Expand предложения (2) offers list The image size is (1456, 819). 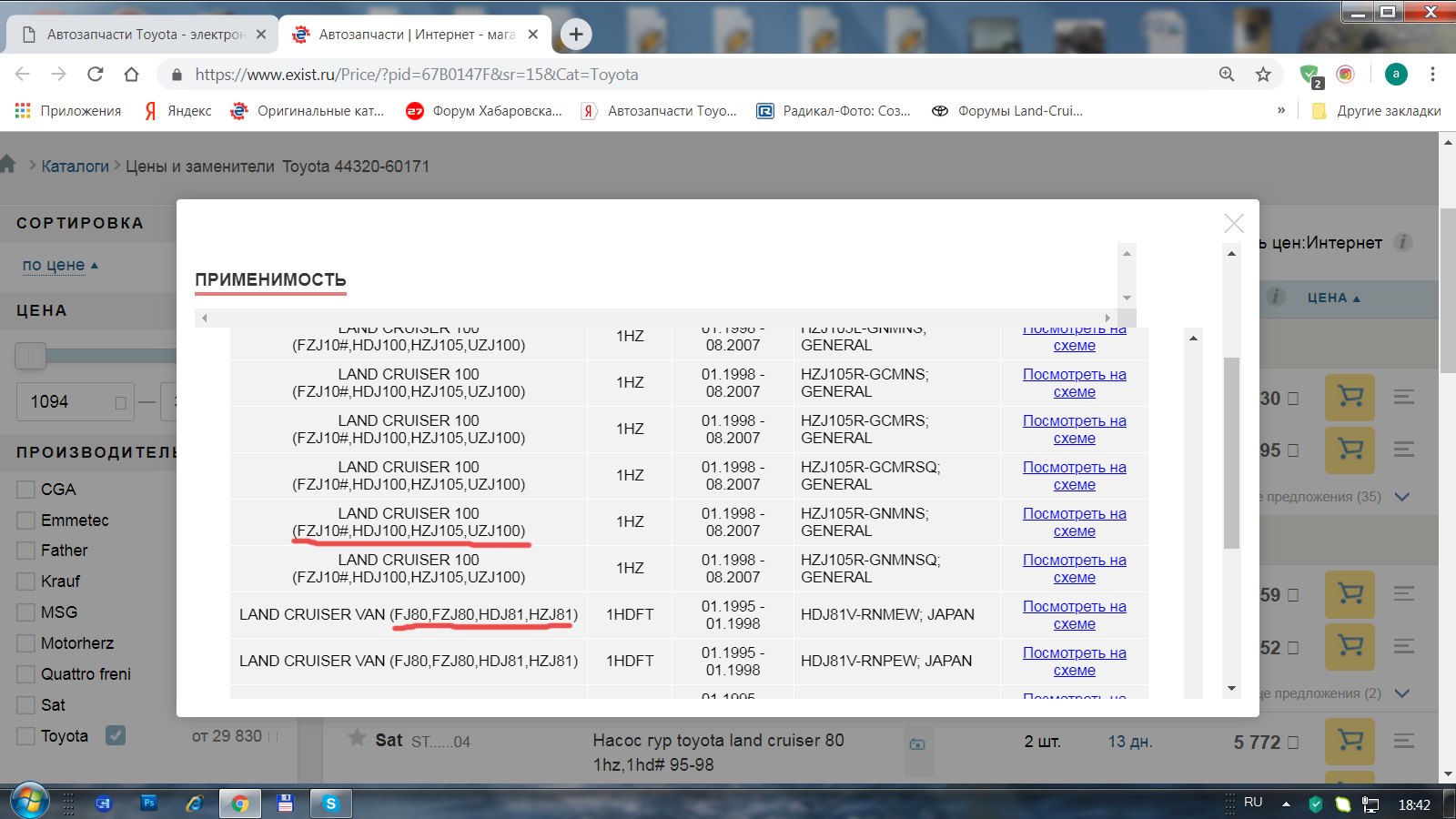(x=1402, y=693)
